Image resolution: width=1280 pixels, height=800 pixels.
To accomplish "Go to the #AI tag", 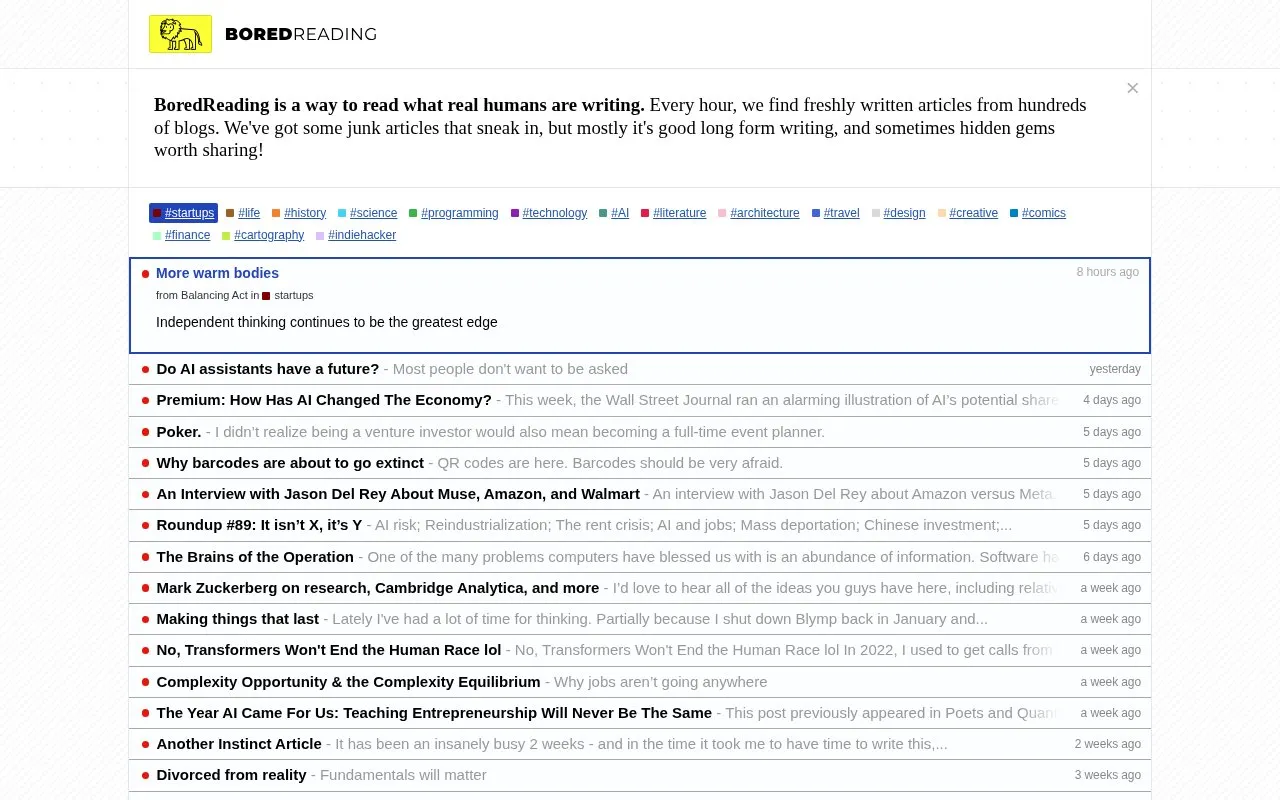I will click(613, 213).
